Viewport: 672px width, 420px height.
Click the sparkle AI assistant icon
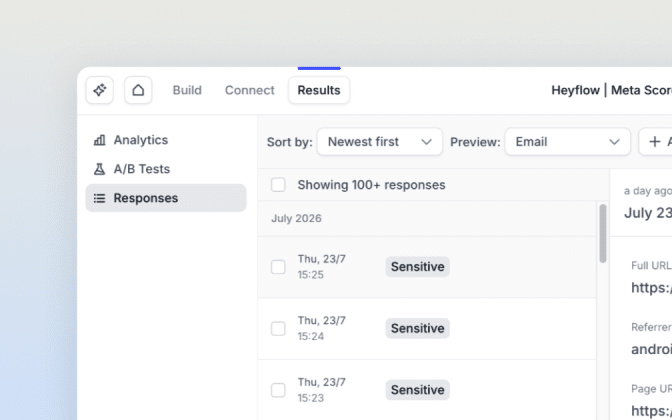99,90
